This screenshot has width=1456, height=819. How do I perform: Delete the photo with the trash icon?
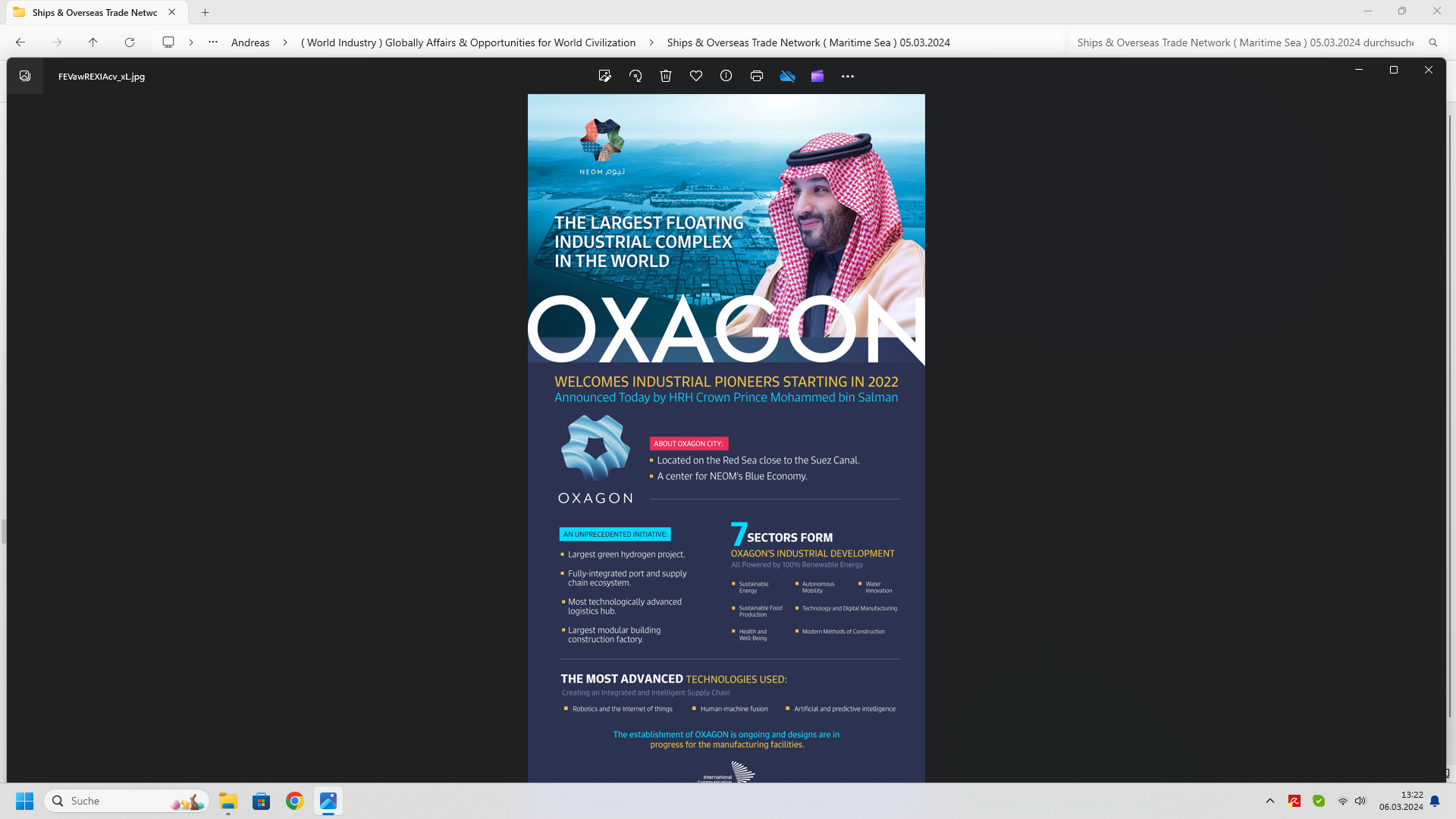coord(666,76)
